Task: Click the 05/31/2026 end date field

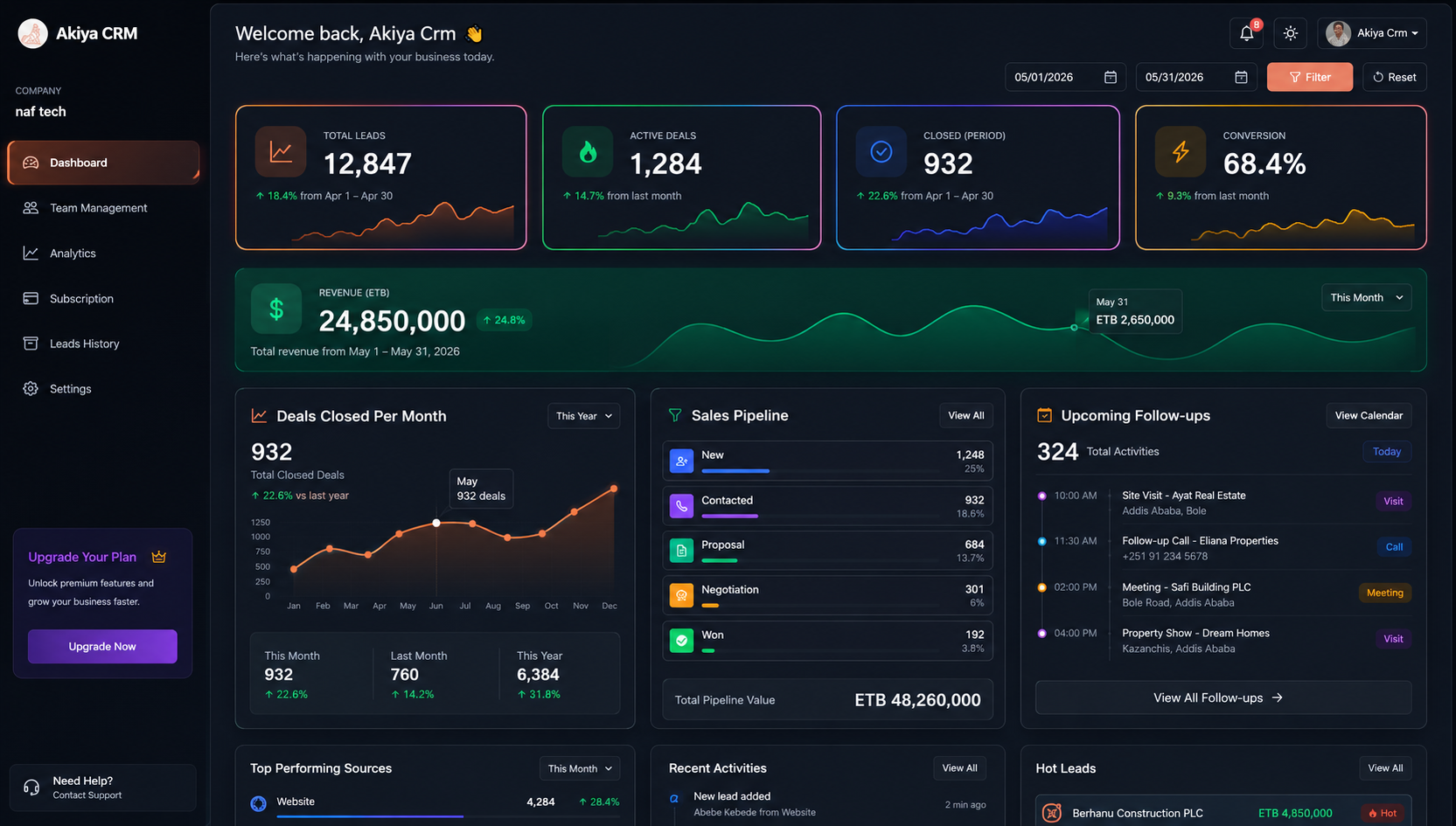Action: (1196, 77)
